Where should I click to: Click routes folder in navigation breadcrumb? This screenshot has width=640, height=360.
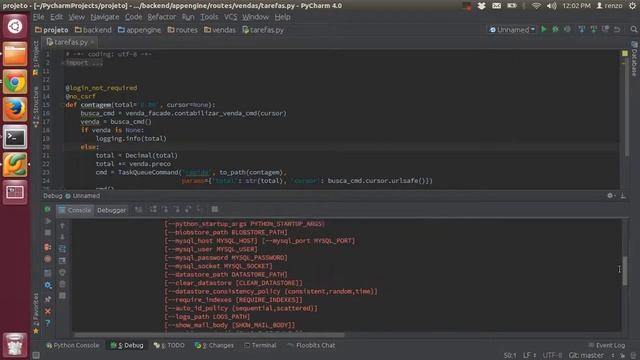click(182, 30)
